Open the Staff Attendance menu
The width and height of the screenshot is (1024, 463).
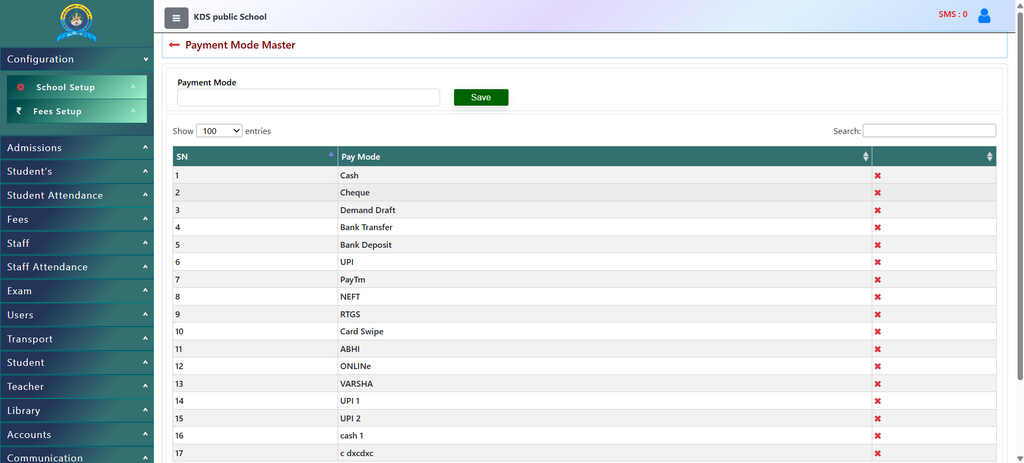tap(76, 267)
